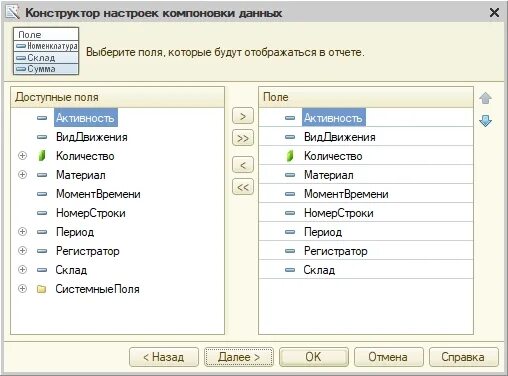The width and height of the screenshot is (508, 376).
Task: Click field icon next to НомерСтроки in available fields
Action: point(42,213)
